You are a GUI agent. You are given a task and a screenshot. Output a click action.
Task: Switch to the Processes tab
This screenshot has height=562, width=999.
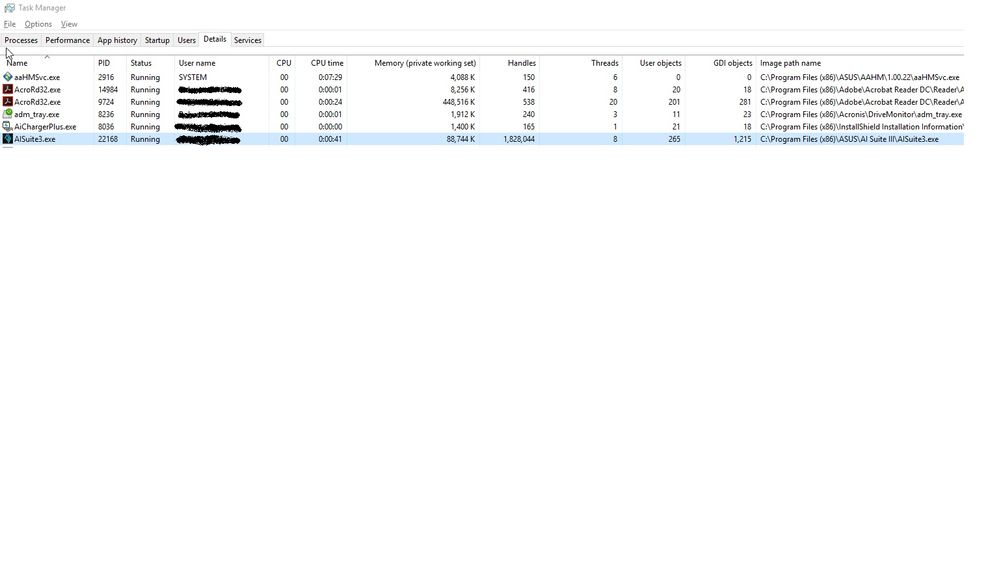21,40
